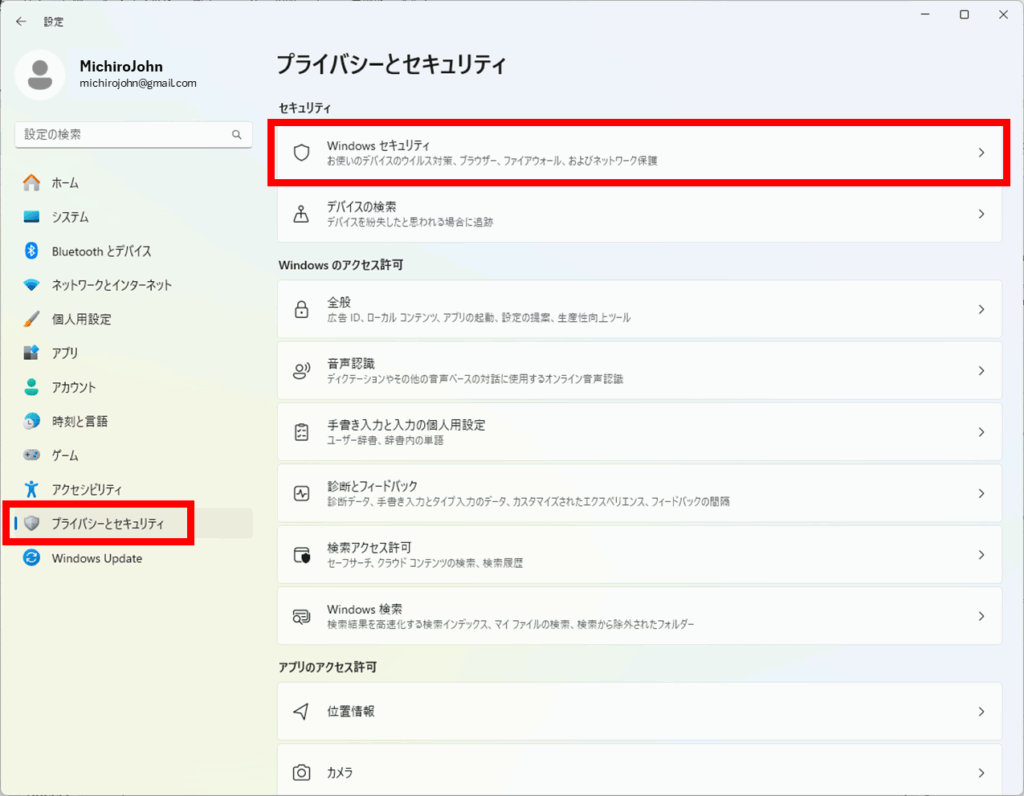The height and width of the screenshot is (796, 1024).
Task: Click the ホーム house icon
Action: (x=31, y=183)
